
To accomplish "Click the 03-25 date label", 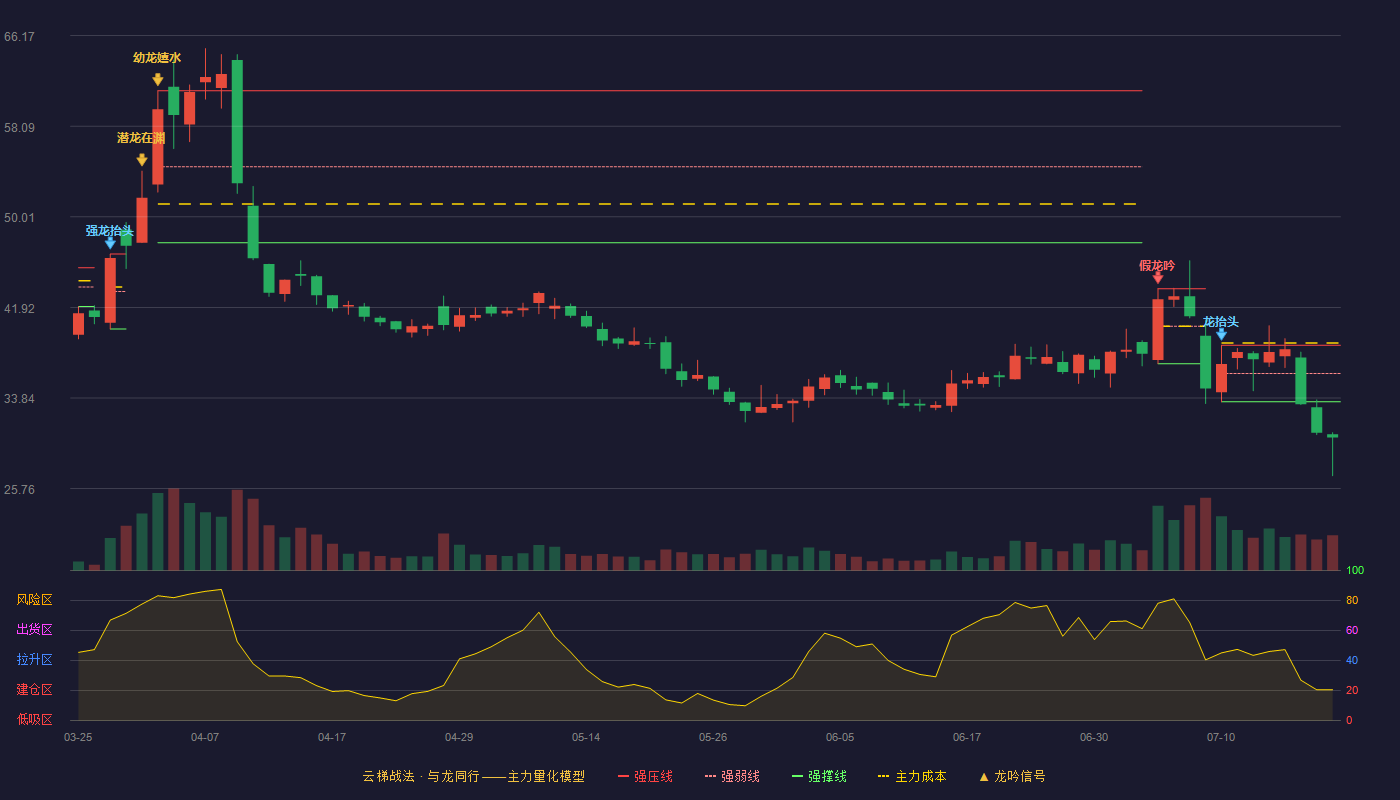I will coord(78,737).
